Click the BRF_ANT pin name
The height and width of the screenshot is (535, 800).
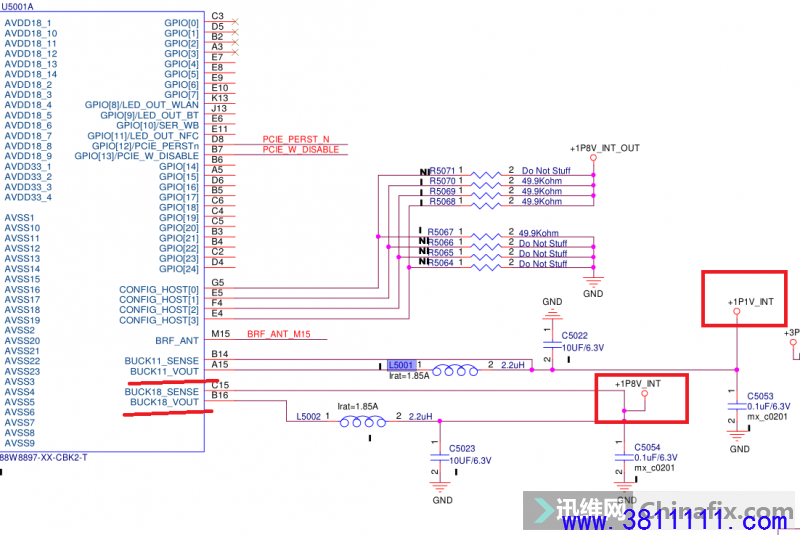coord(177,341)
